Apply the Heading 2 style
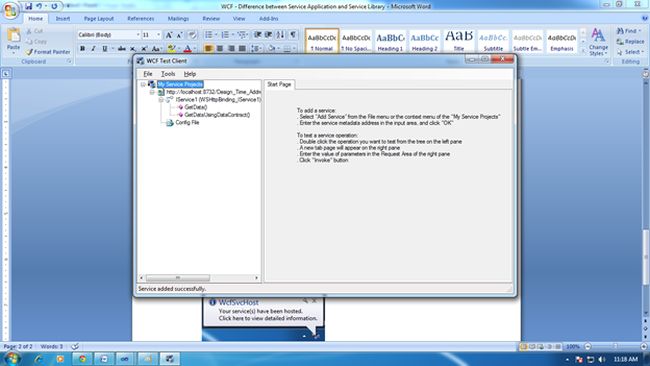The height and width of the screenshot is (366, 650). tap(424, 41)
